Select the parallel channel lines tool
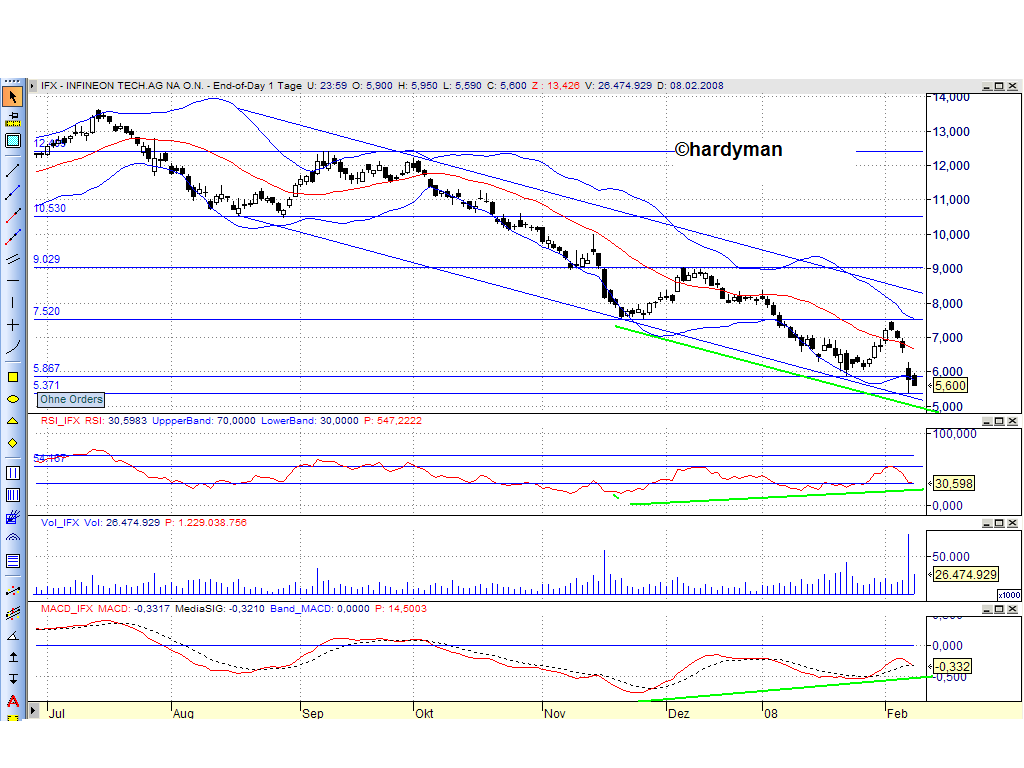 pyautogui.click(x=12, y=260)
